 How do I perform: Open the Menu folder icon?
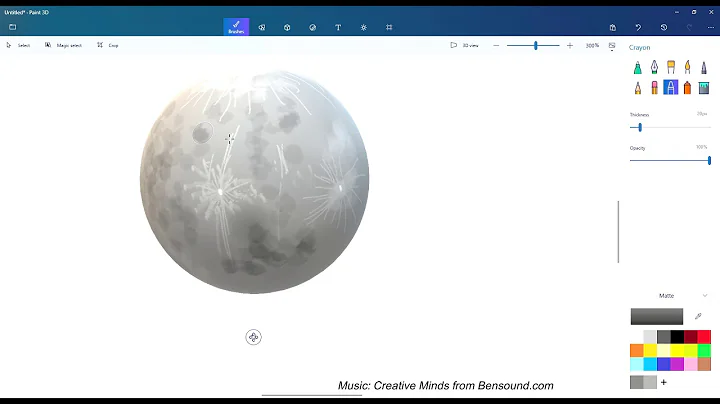(x=12, y=27)
